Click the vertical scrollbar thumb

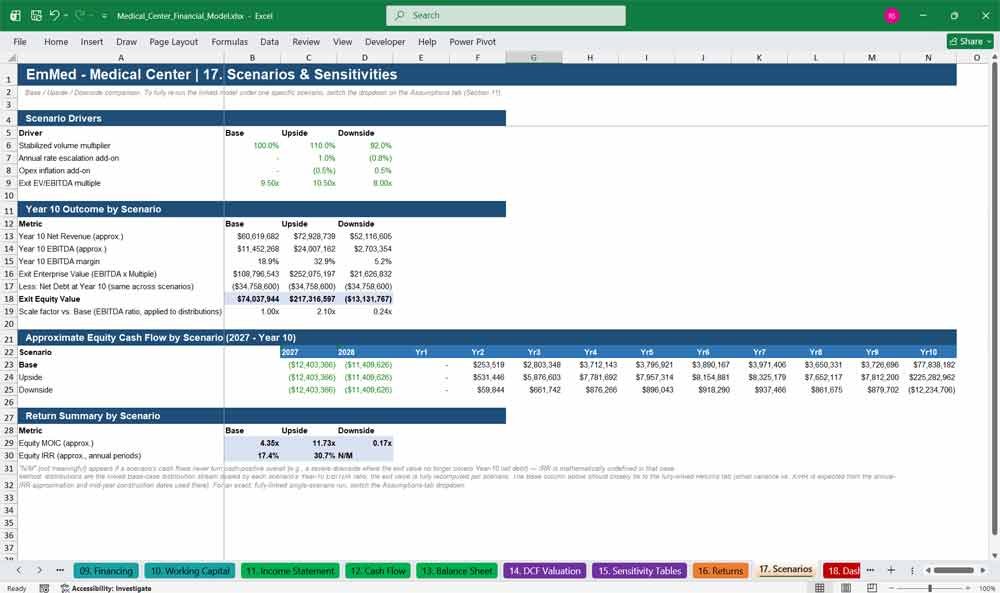pyautogui.click(x=994, y=300)
